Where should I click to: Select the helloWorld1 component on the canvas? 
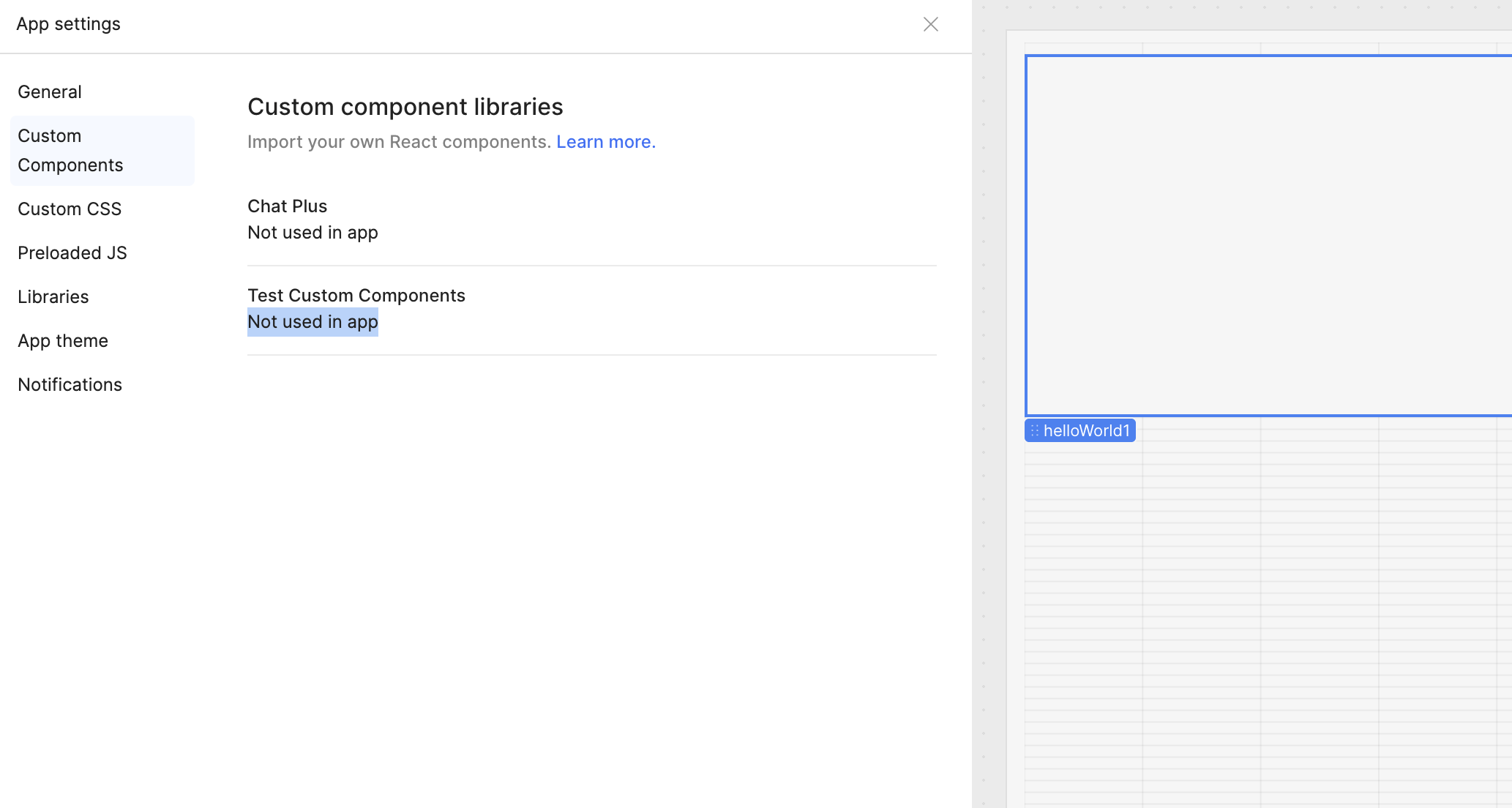[x=1268, y=236]
